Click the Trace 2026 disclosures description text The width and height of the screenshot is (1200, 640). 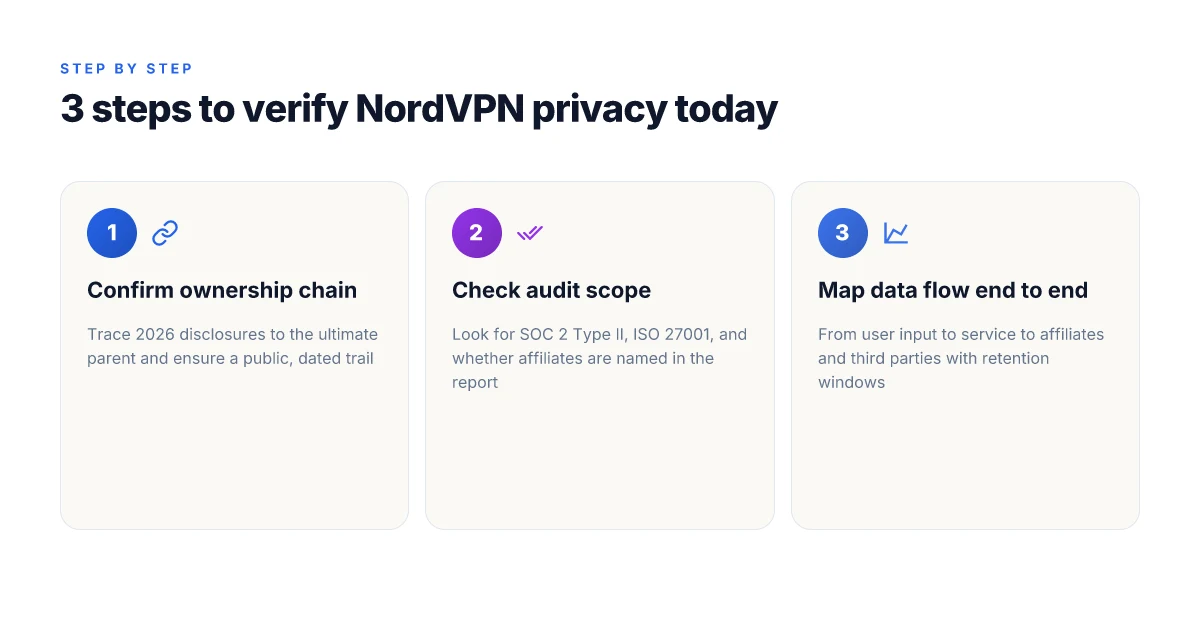[x=232, y=346]
